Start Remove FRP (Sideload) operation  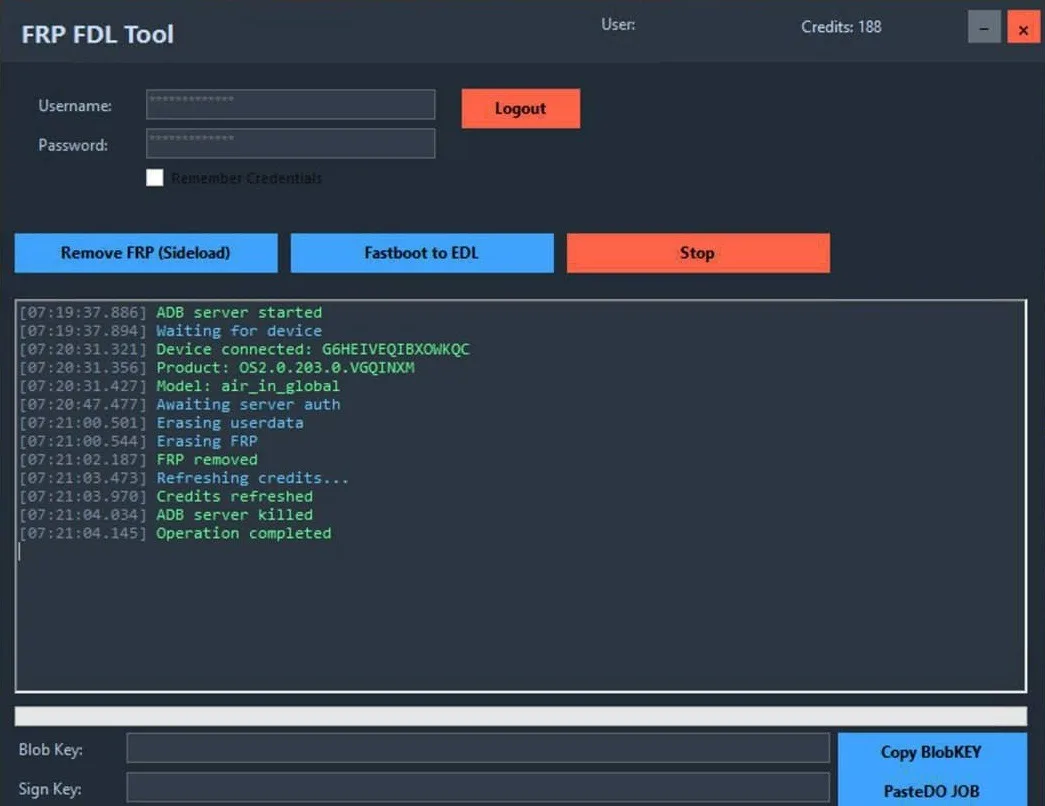[146, 253]
